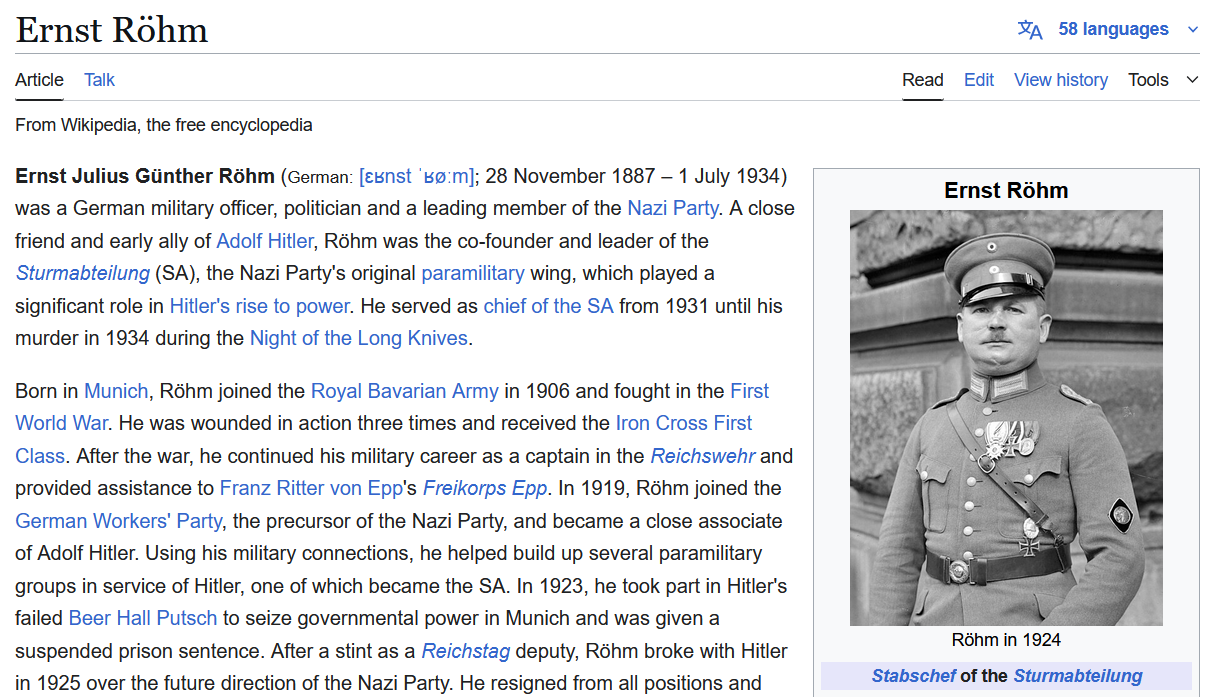
Task: Open Sturmabteilung link in infobox header
Action: 1077,676
